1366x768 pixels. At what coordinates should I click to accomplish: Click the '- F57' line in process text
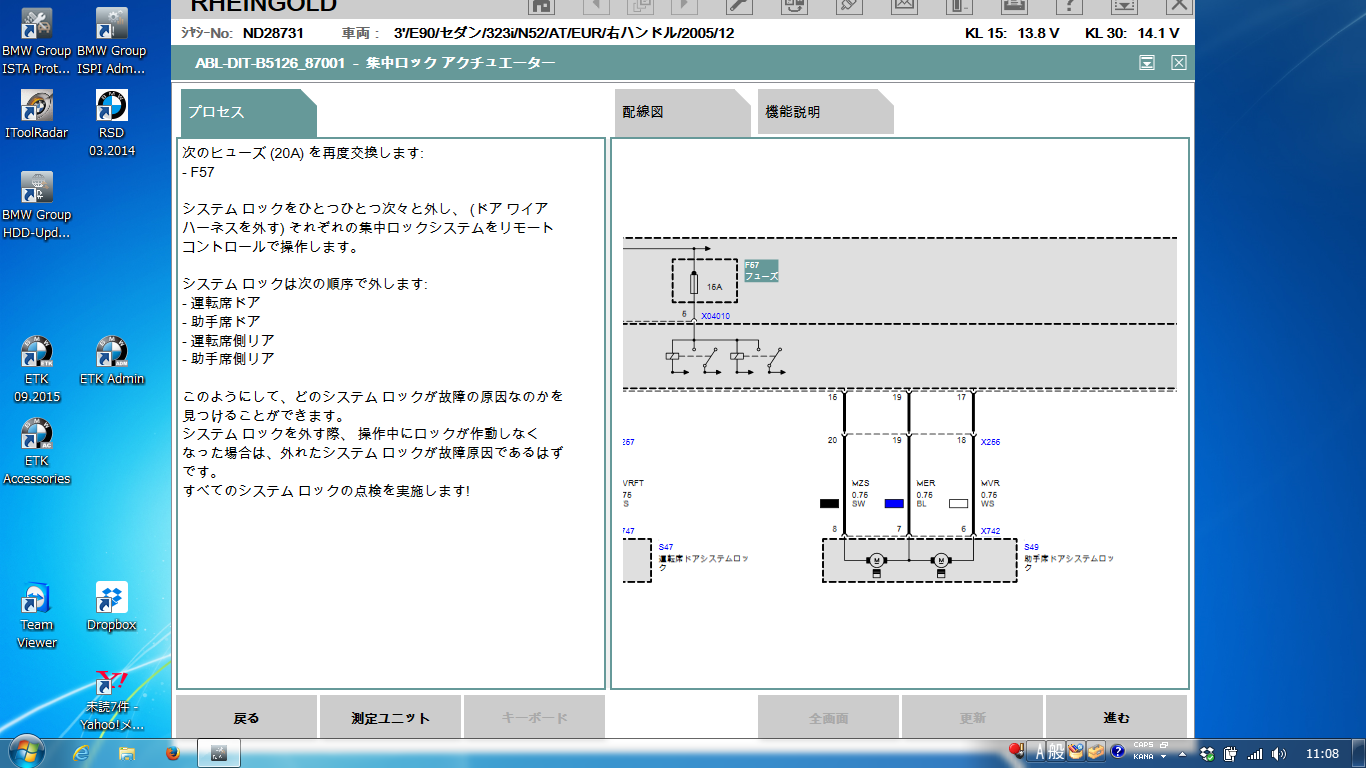tap(198, 172)
